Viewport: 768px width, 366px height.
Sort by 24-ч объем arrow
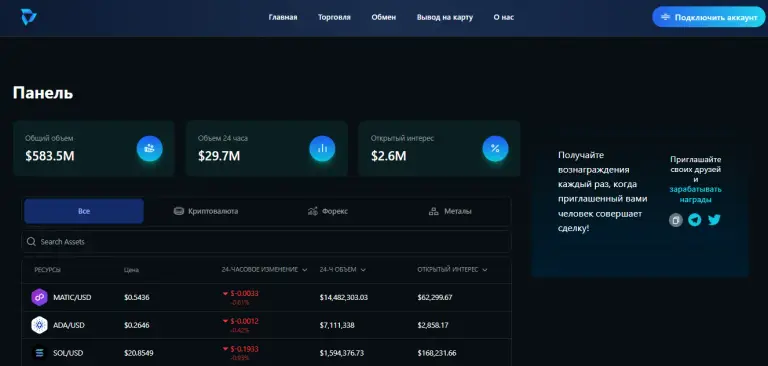coord(363,270)
